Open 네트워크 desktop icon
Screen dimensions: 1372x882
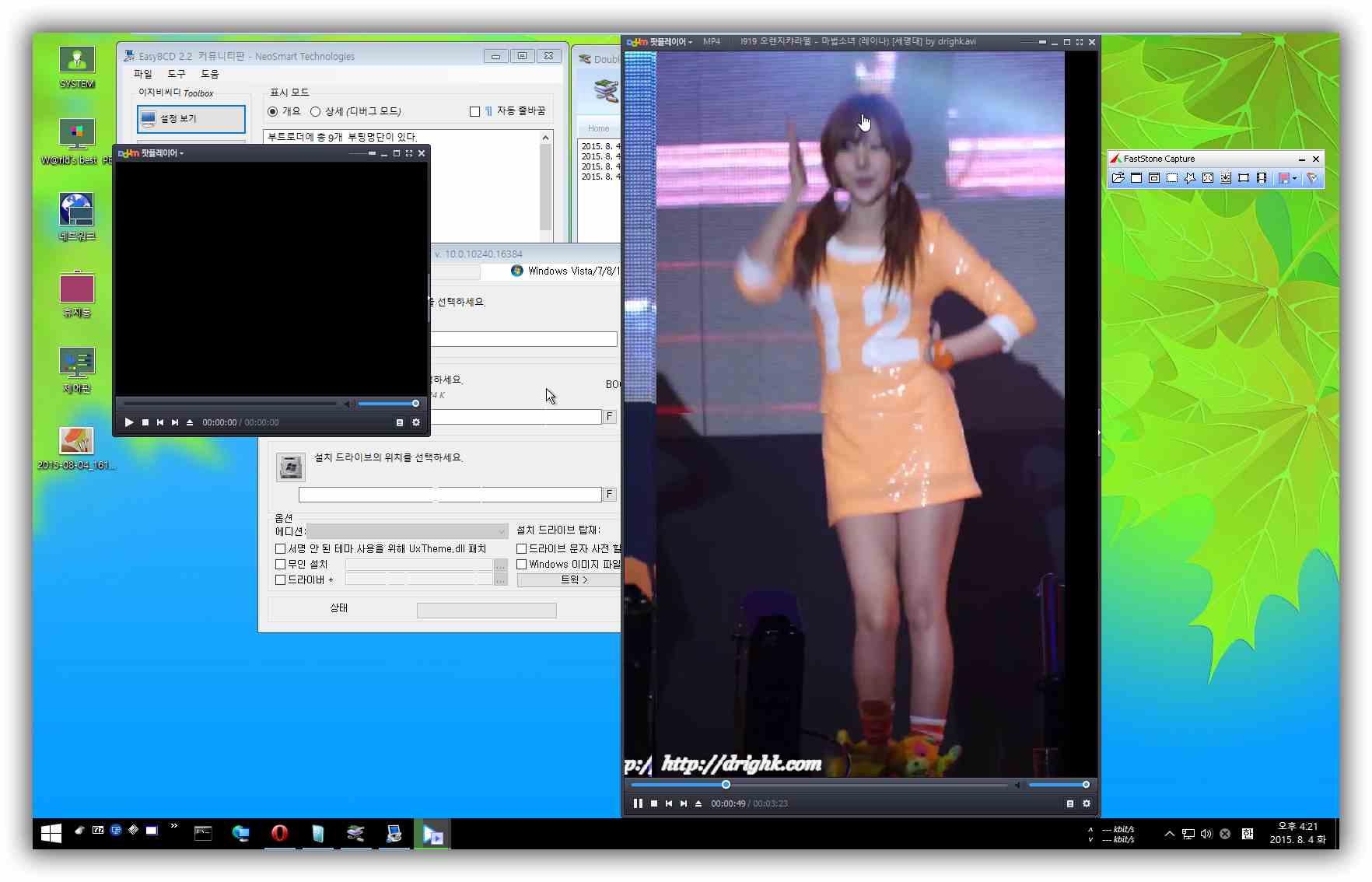pyautogui.click(x=77, y=217)
